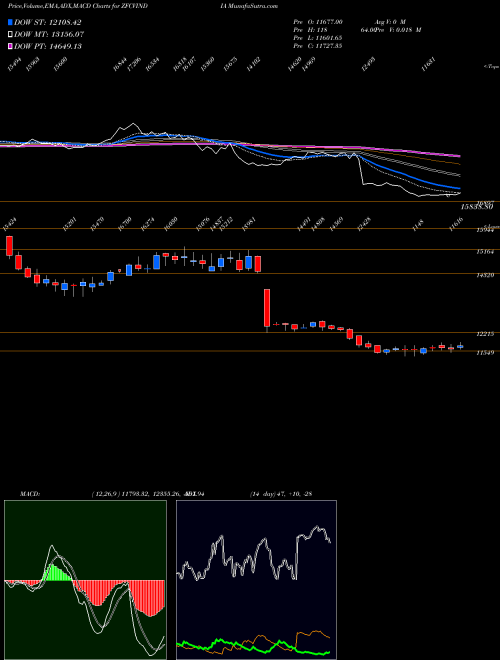Click the 15981 label above candlestick chart
This screenshot has width=500, height=660.
click(x=250, y=225)
